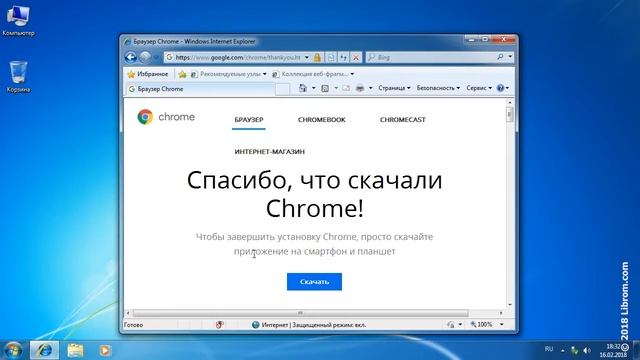Click the volume speaker tray icon
This screenshot has width=640, height=360.
[587, 350]
